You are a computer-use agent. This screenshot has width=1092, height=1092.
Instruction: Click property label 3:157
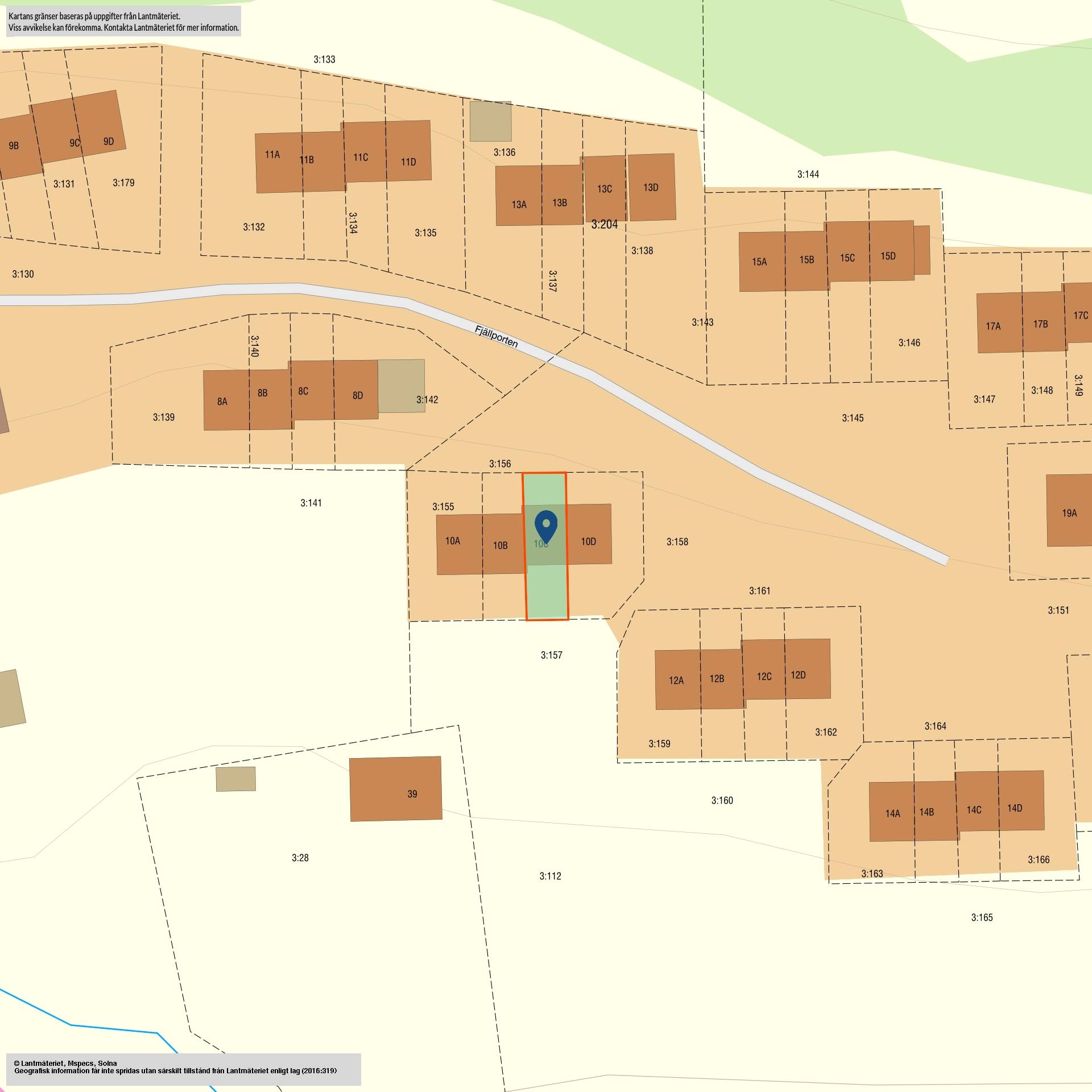point(551,655)
